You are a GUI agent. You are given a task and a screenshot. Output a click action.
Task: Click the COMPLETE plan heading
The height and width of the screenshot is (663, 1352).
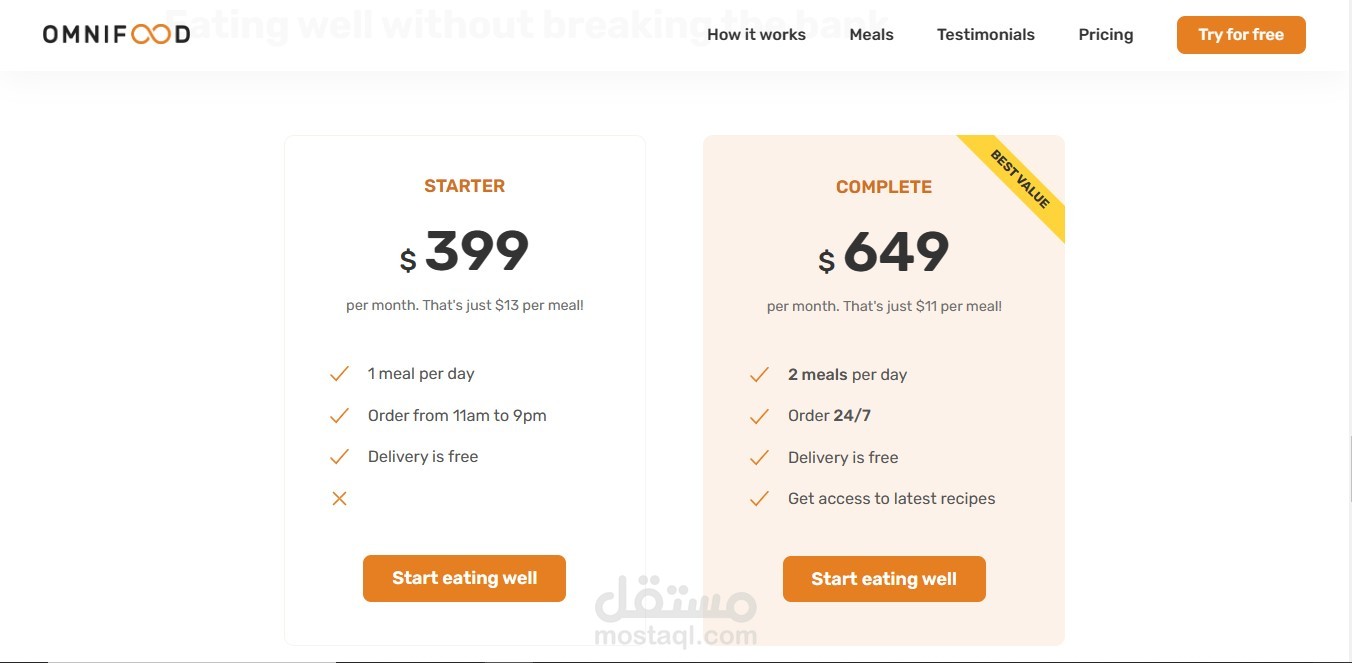(x=884, y=187)
